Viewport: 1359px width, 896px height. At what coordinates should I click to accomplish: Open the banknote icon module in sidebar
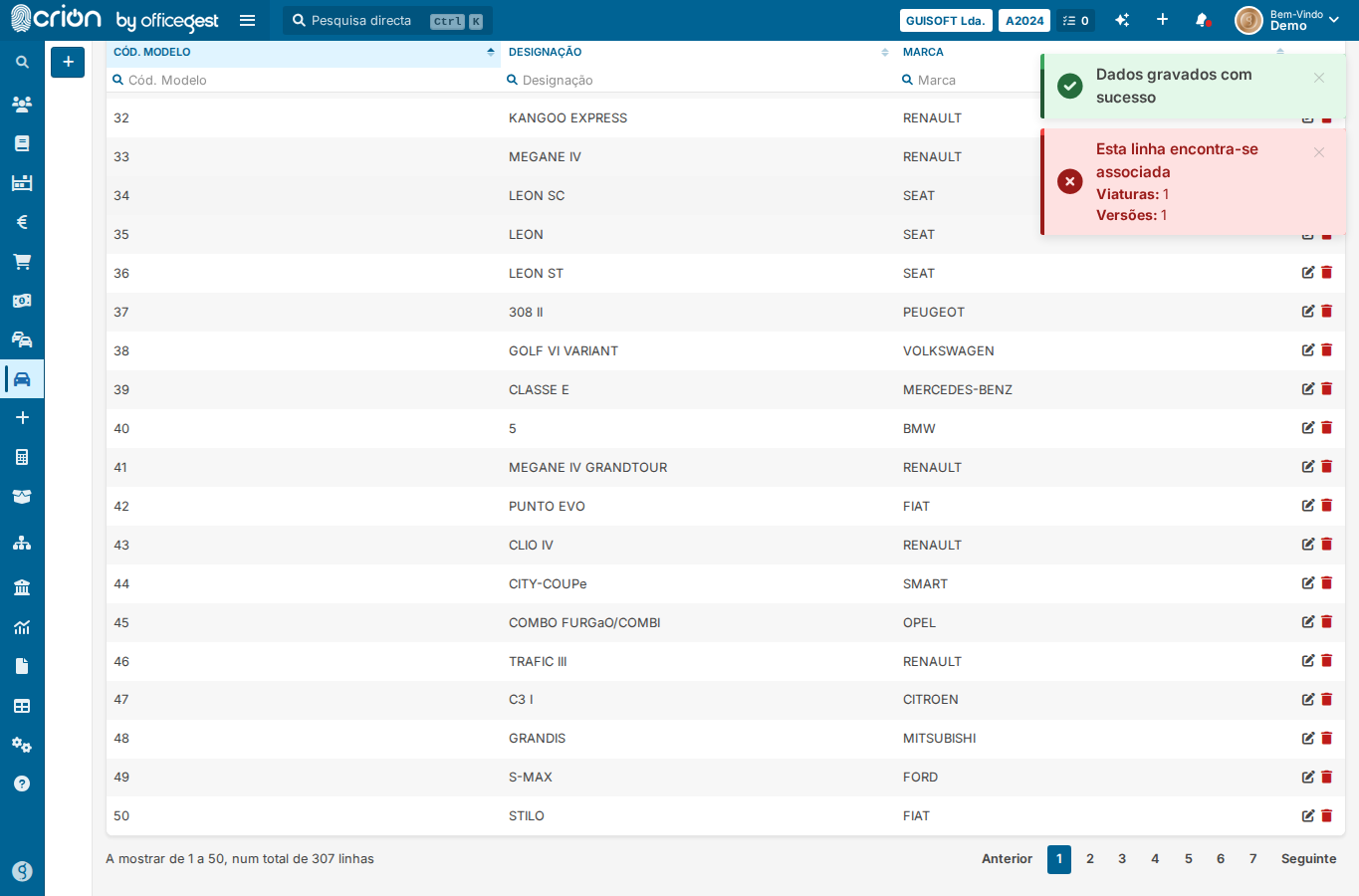point(22,301)
